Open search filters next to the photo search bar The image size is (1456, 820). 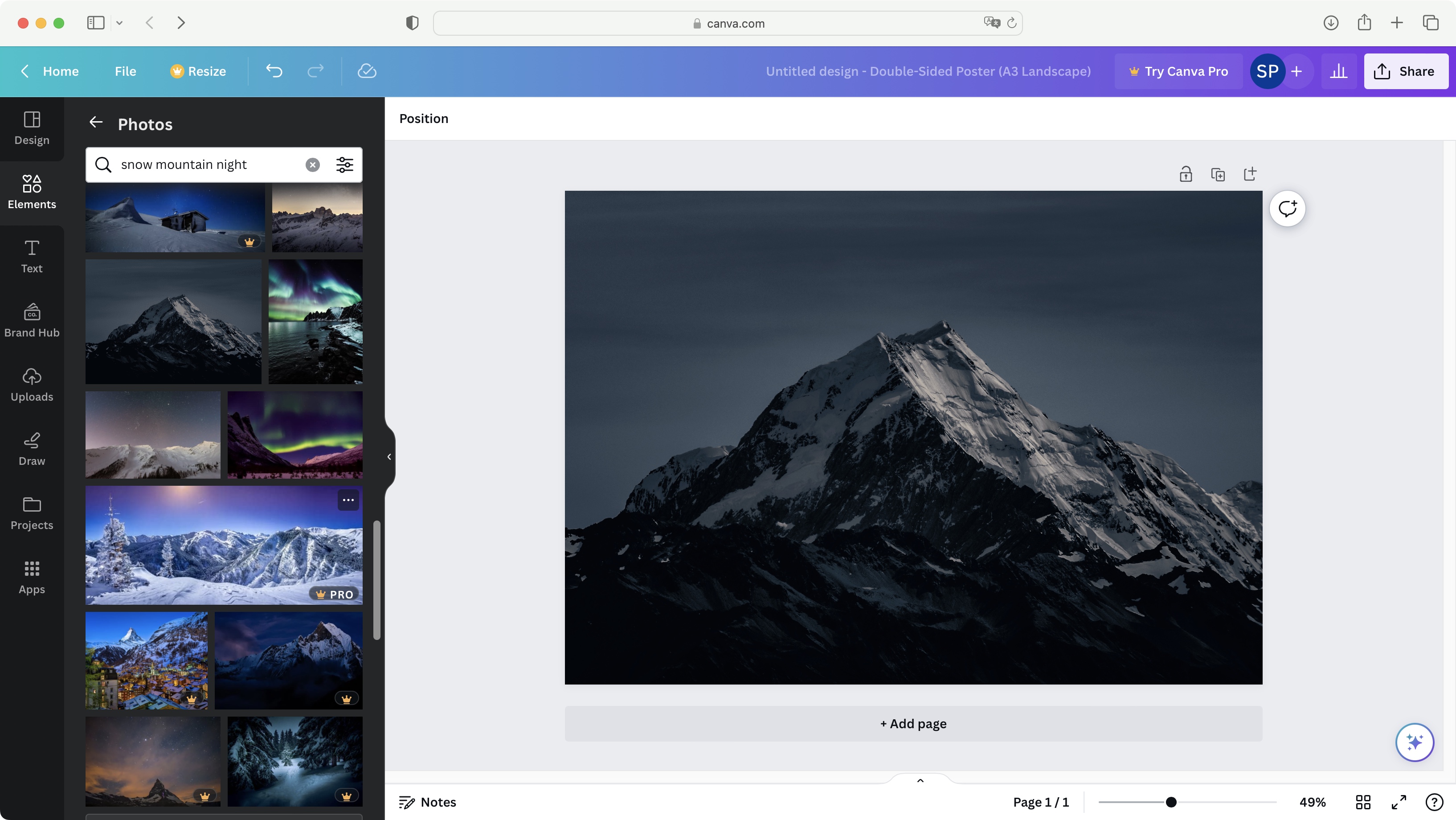coord(344,164)
